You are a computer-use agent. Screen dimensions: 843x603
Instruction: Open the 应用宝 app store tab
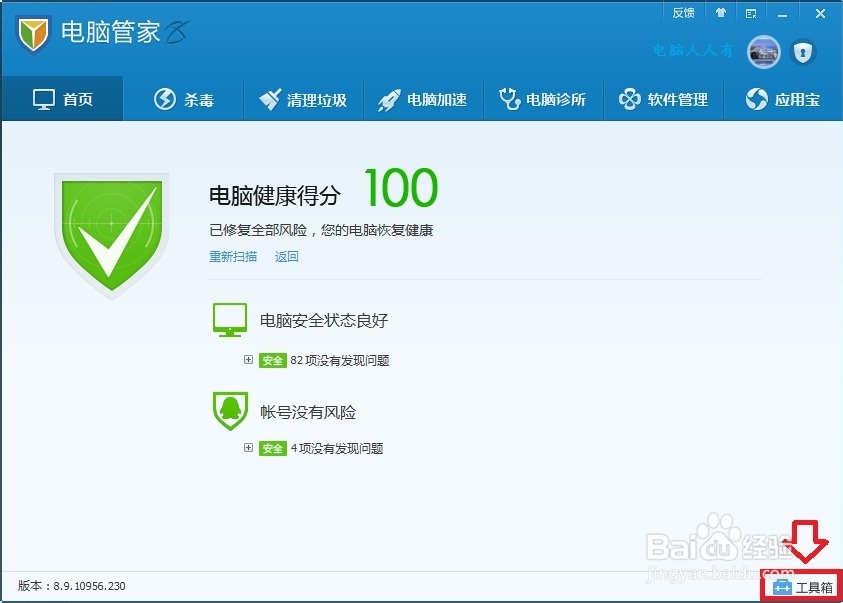[x=783, y=99]
